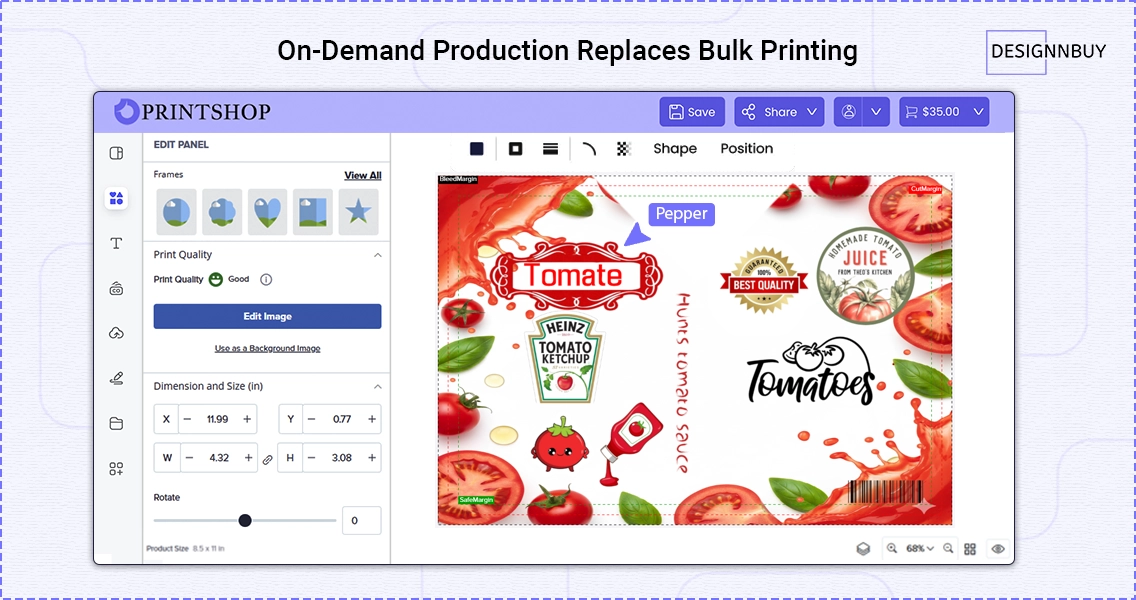Choose the star frame thumbnail
Image resolution: width=1136 pixels, height=600 pixels.
tap(359, 212)
